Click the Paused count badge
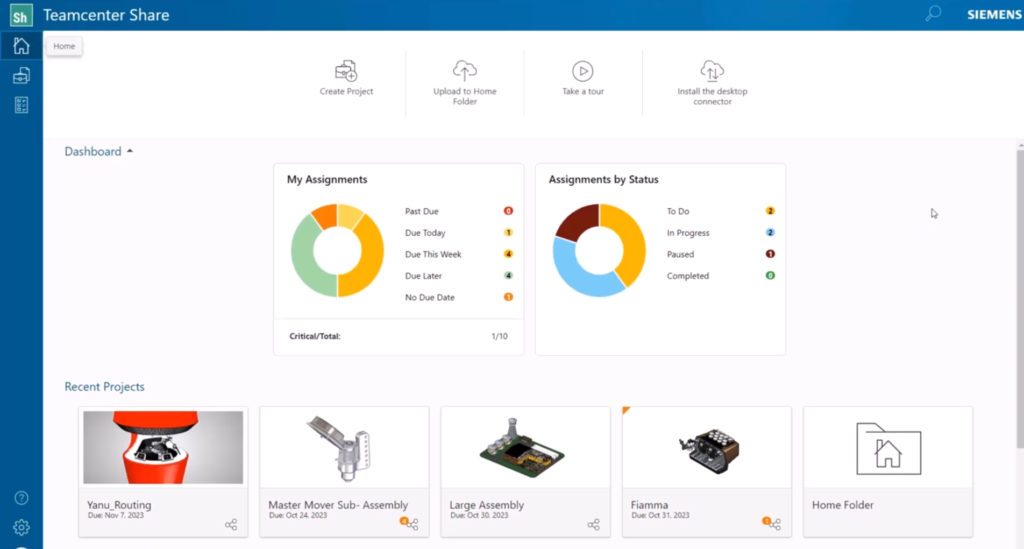 tap(770, 254)
